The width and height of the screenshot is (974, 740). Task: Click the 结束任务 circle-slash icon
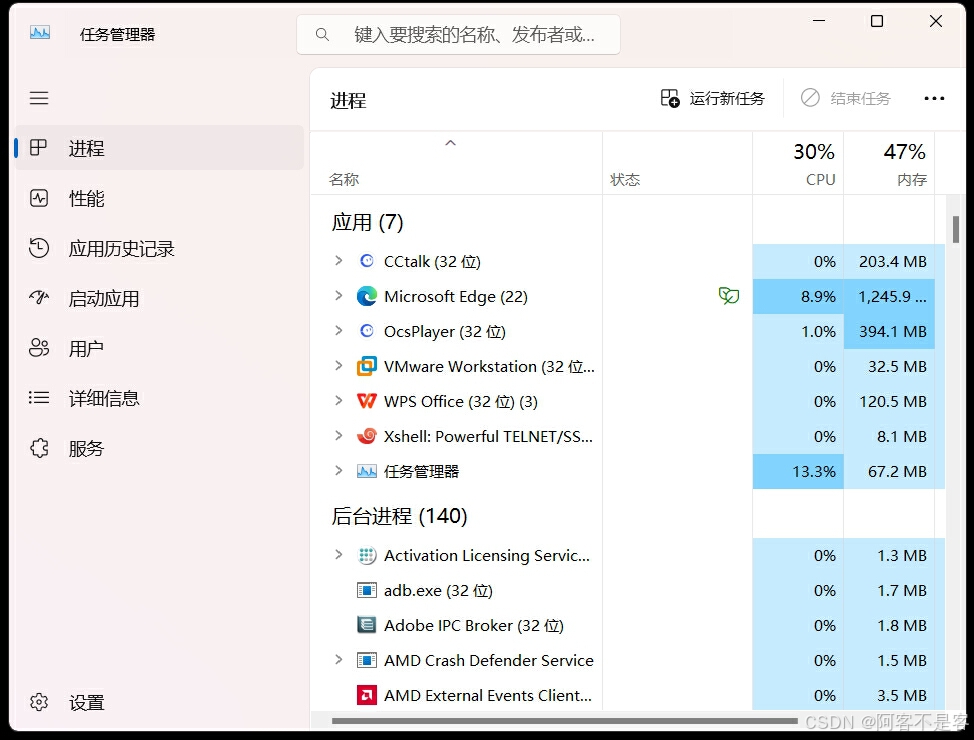pyautogui.click(x=810, y=98)
